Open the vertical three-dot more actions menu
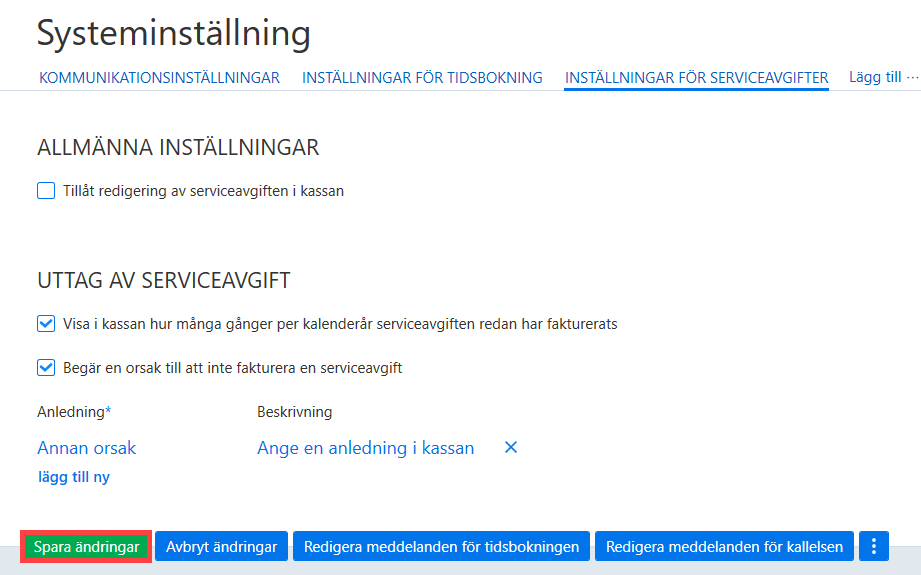This screenshot has height=575, width=921. [873, 547]
